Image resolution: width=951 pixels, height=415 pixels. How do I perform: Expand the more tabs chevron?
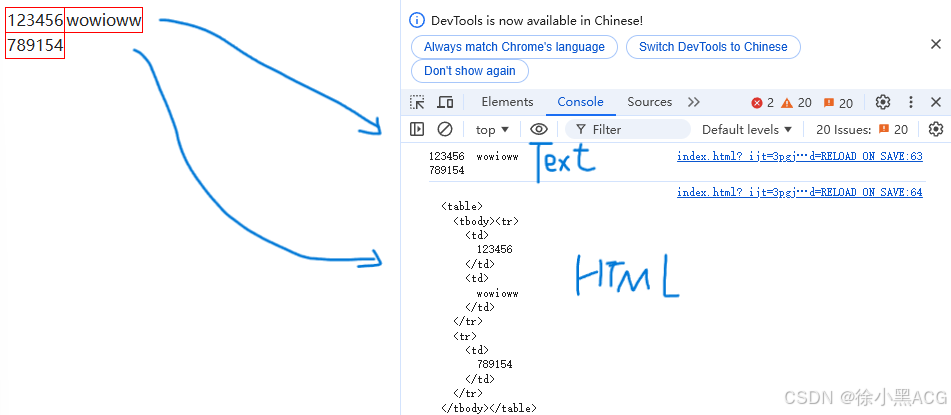click(x=694, y=102)
